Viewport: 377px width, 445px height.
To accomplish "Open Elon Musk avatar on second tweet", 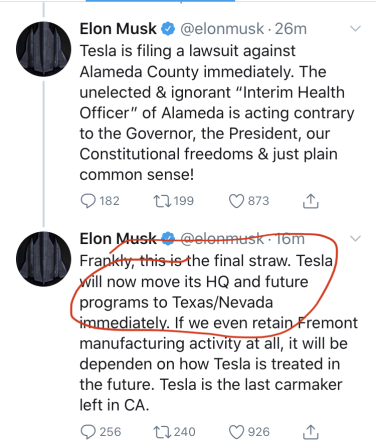I will coord(44,259).
